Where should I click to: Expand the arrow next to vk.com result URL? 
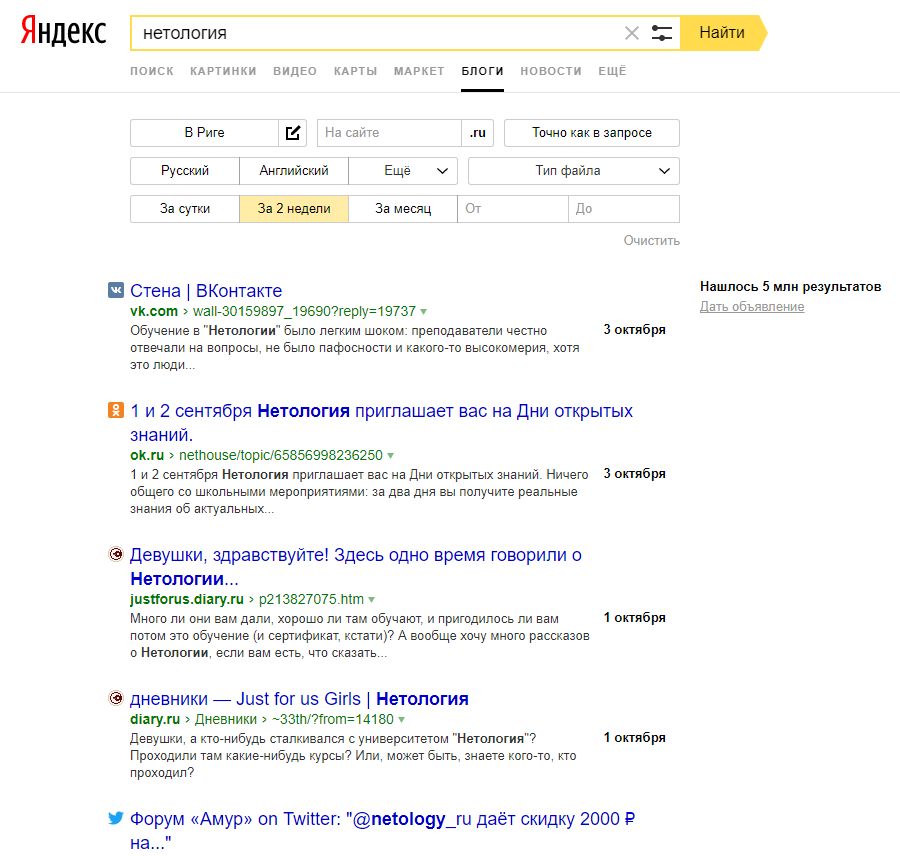coord(424,312)
